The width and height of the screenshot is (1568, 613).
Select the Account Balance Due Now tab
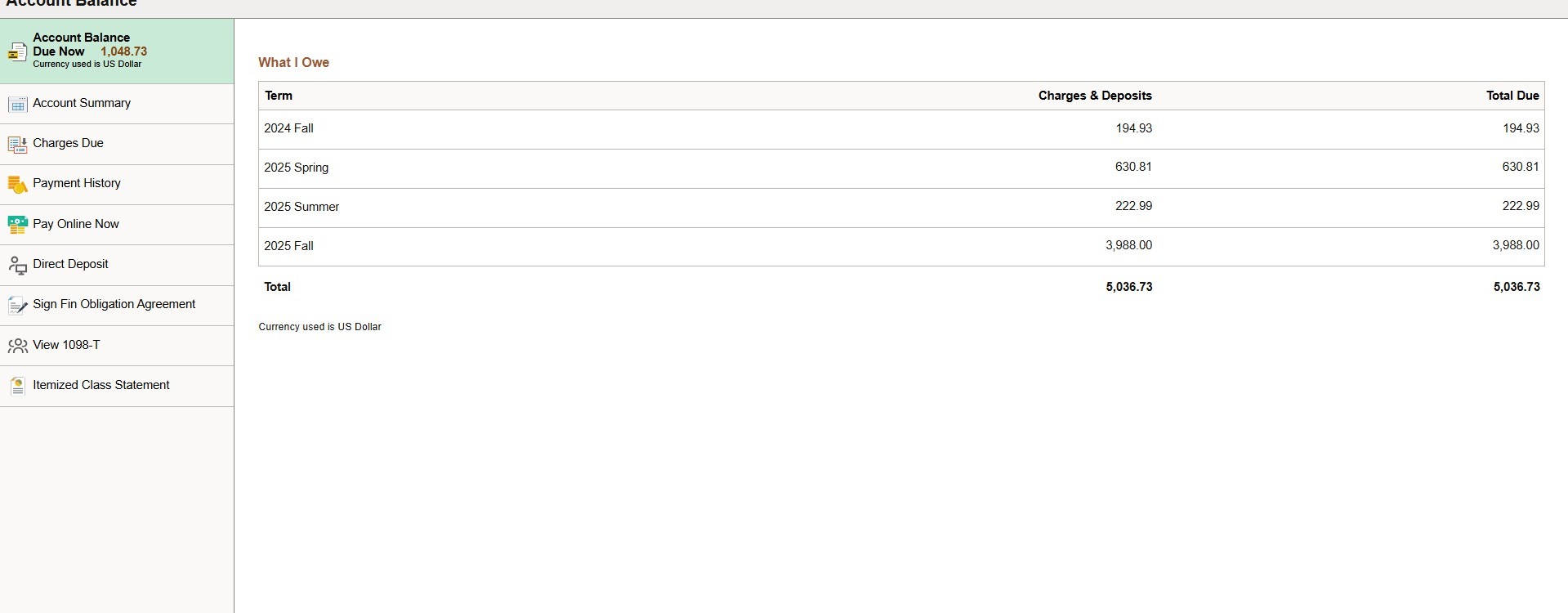117,51
